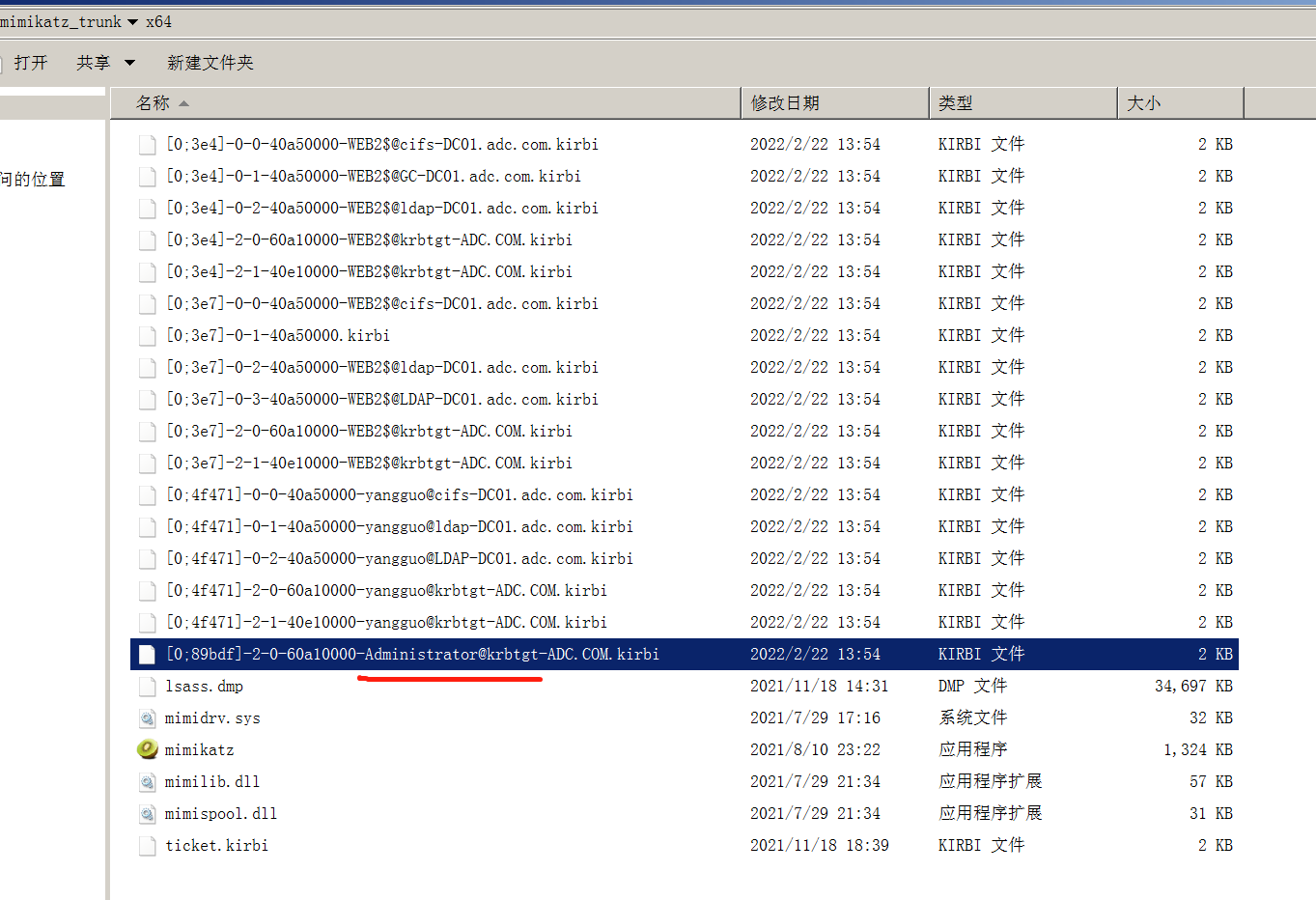Click icon of [0;3e4]-0-0 cifs-DC01 kirbi file
The width and height of the screenshot is (1316, 900).
(x=147, y=144)
